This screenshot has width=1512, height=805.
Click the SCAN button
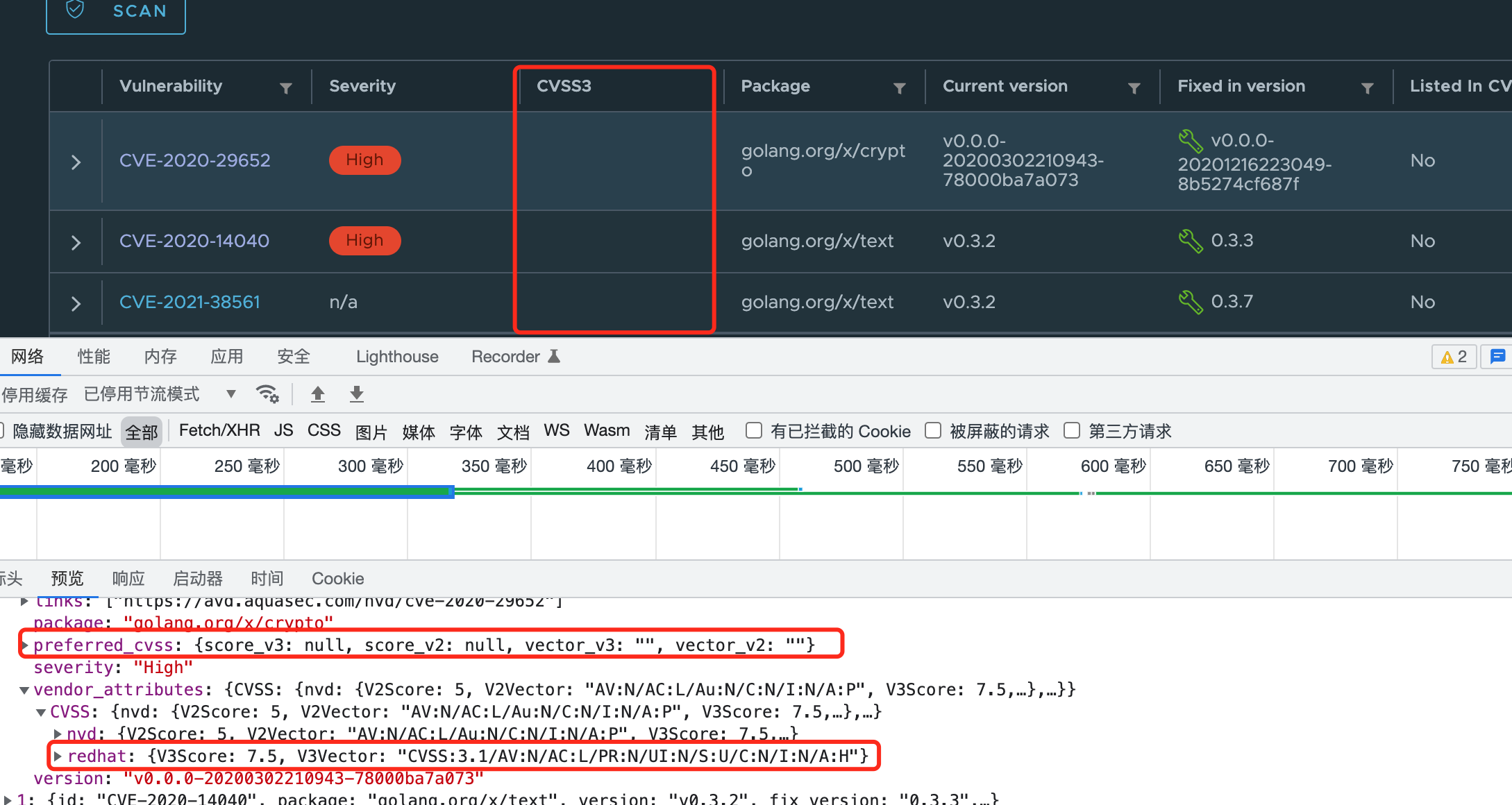tap(115, 11)
